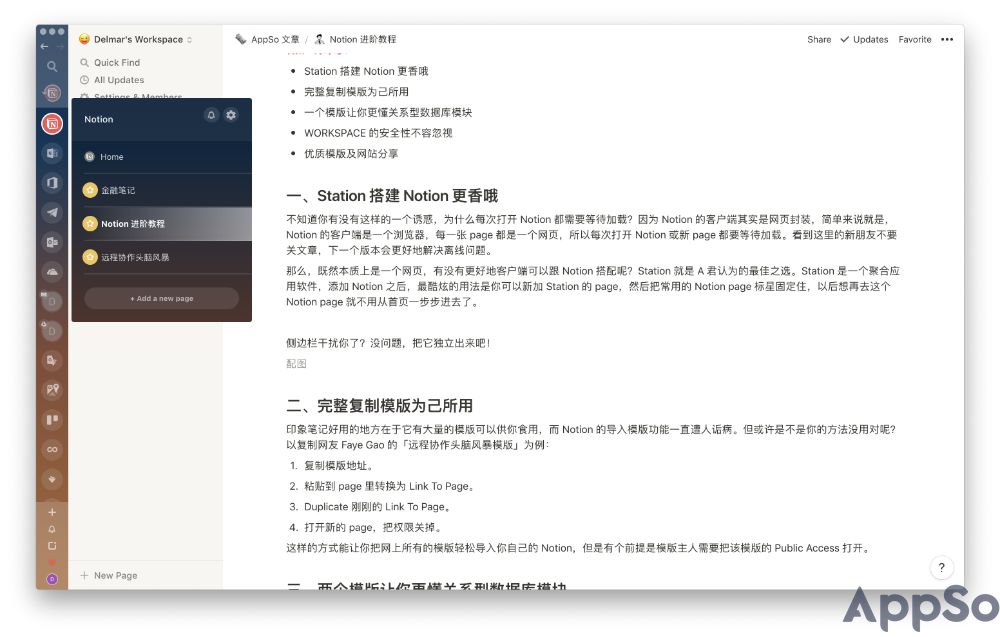Click heading 一、Station 搭建 Notion 更香哦

pyautogui.click(x=392, y=196)
